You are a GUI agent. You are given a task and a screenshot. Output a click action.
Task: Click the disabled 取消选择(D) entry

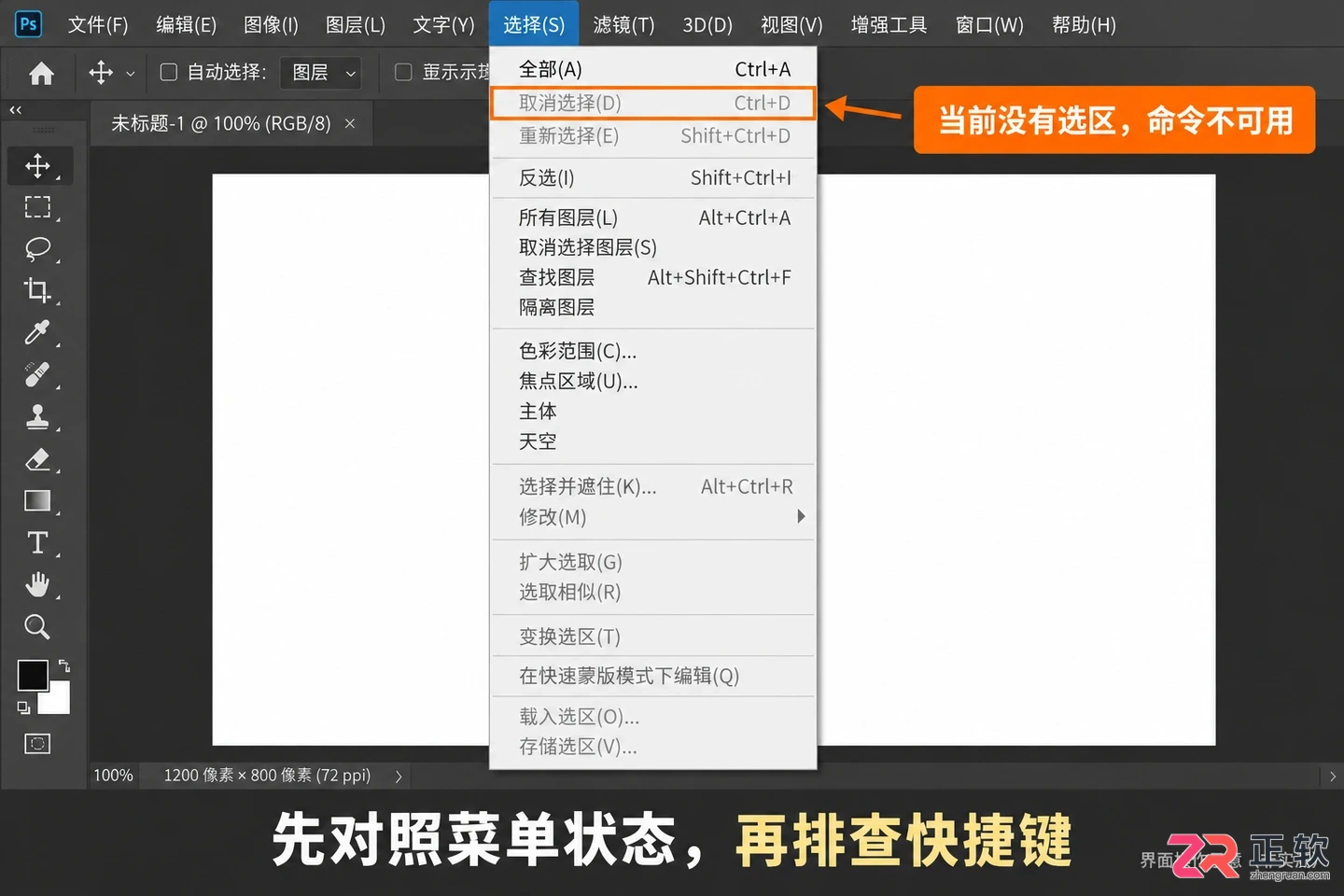click(653, 103)
